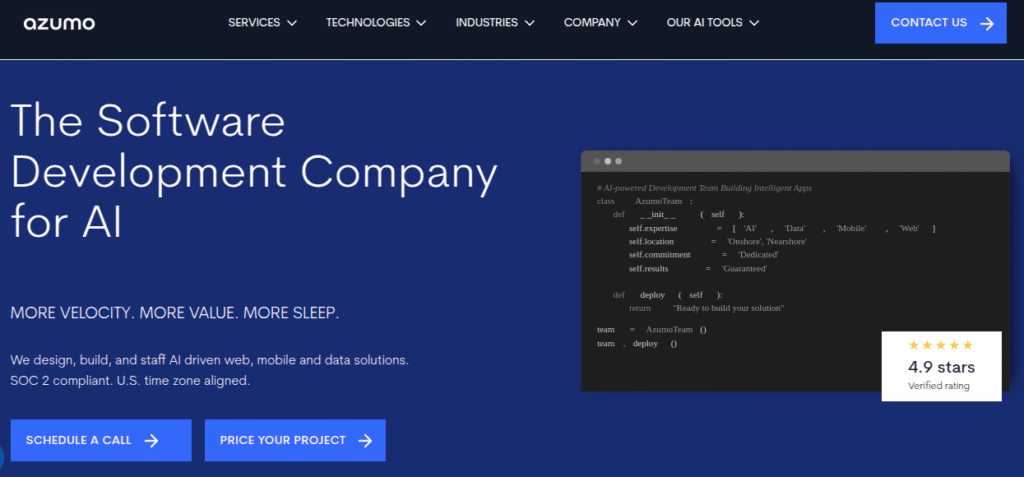
Task: Click the middle white dot in code window
Action: (608, 161)
